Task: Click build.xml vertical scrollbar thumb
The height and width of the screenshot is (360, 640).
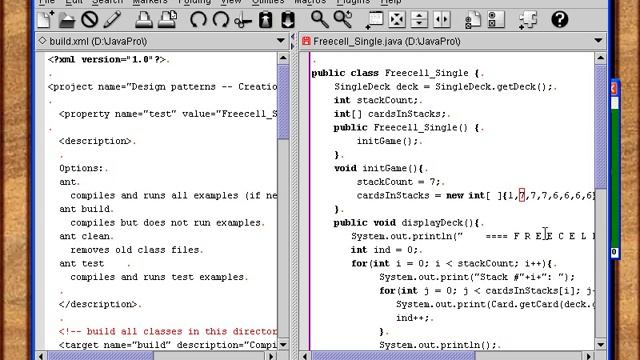Action: tap(283, 102)
